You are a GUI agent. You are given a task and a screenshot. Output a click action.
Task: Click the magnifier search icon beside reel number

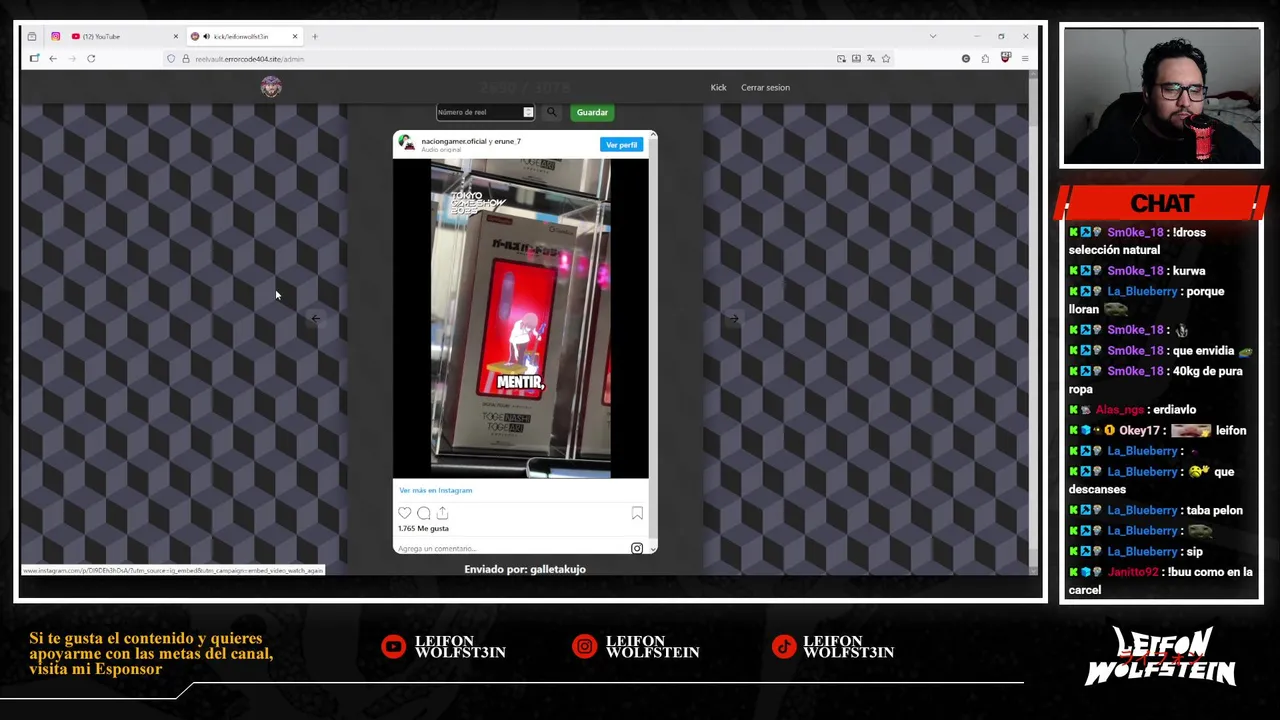click(551, 112)
